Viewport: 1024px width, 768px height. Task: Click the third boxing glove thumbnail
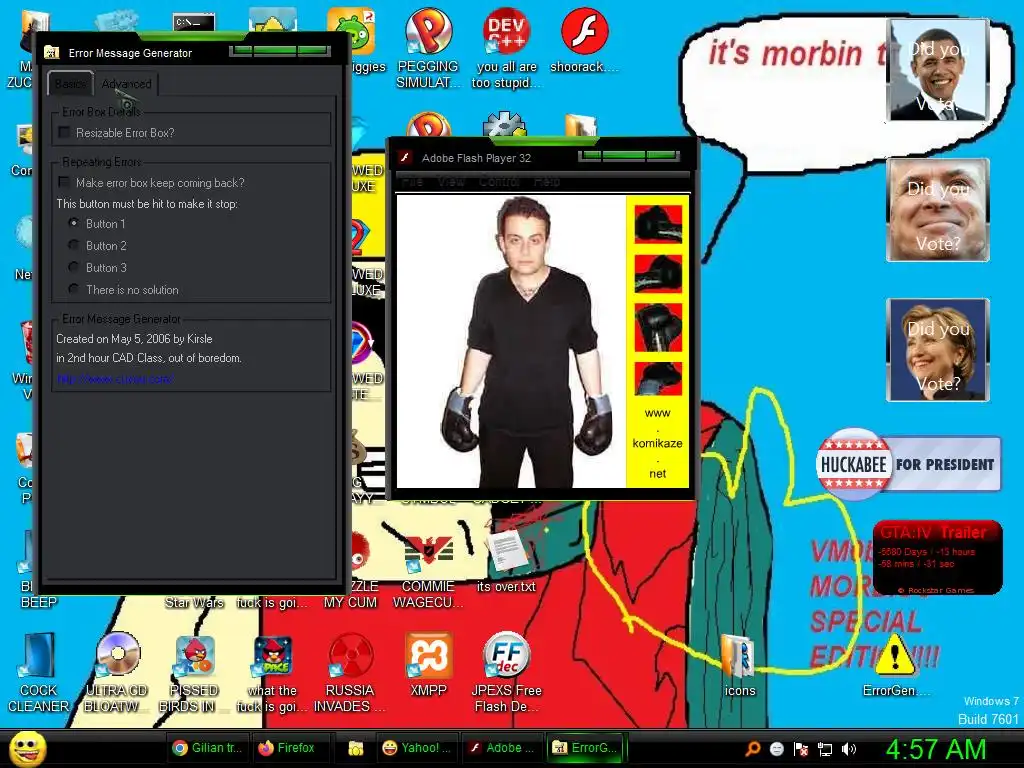tap(658, 327)
